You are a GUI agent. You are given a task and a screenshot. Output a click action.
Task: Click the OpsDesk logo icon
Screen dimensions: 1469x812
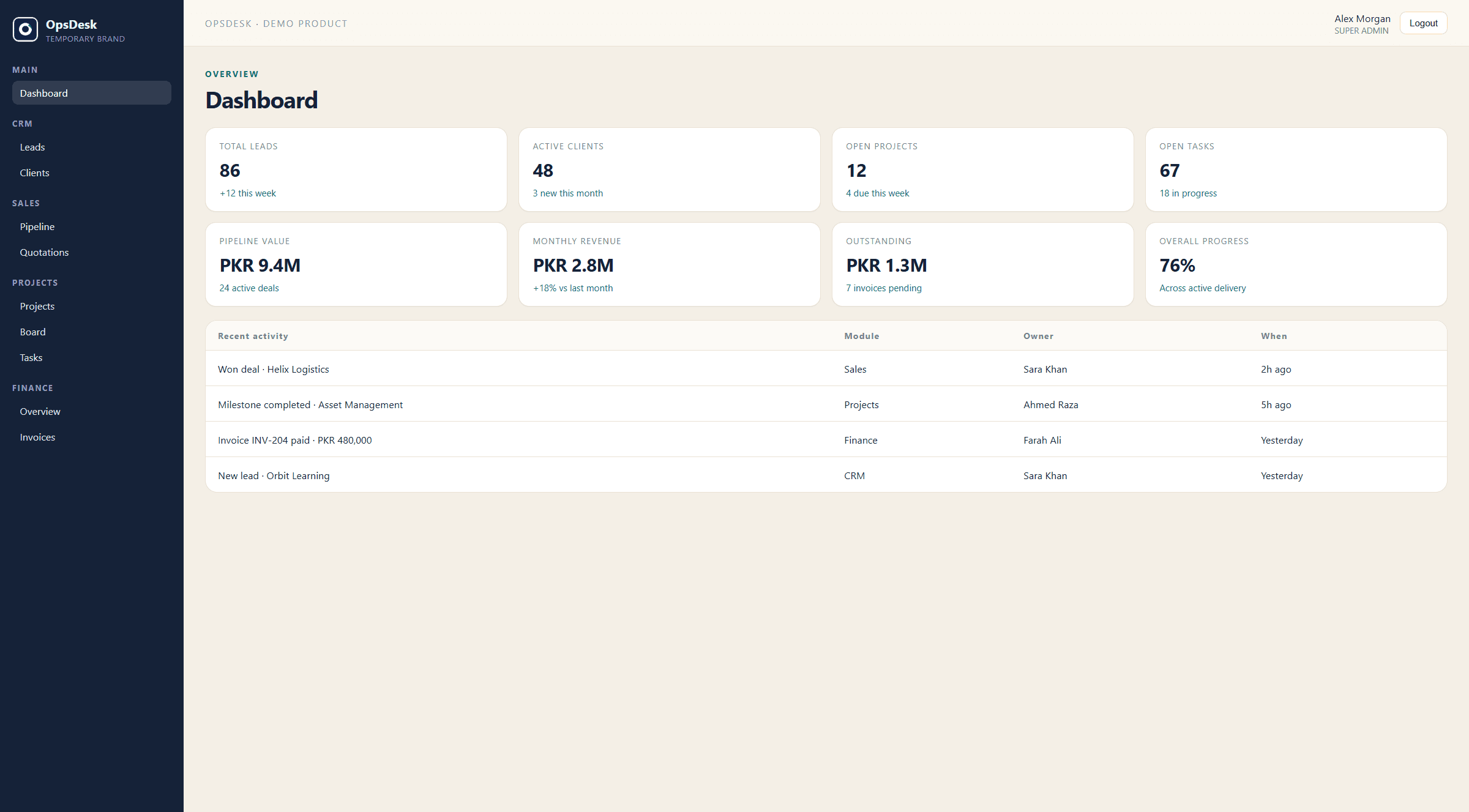[x=25, y=29]
